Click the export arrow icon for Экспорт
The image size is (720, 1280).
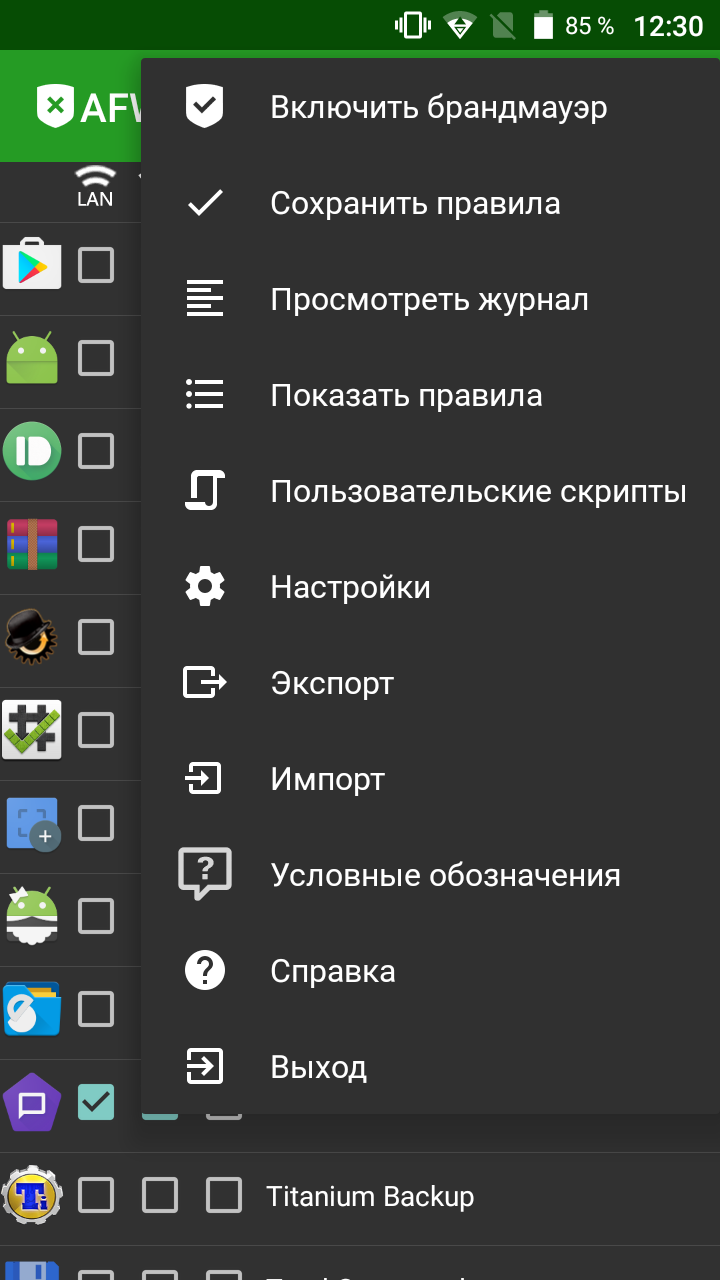click(x=205, y=683)
